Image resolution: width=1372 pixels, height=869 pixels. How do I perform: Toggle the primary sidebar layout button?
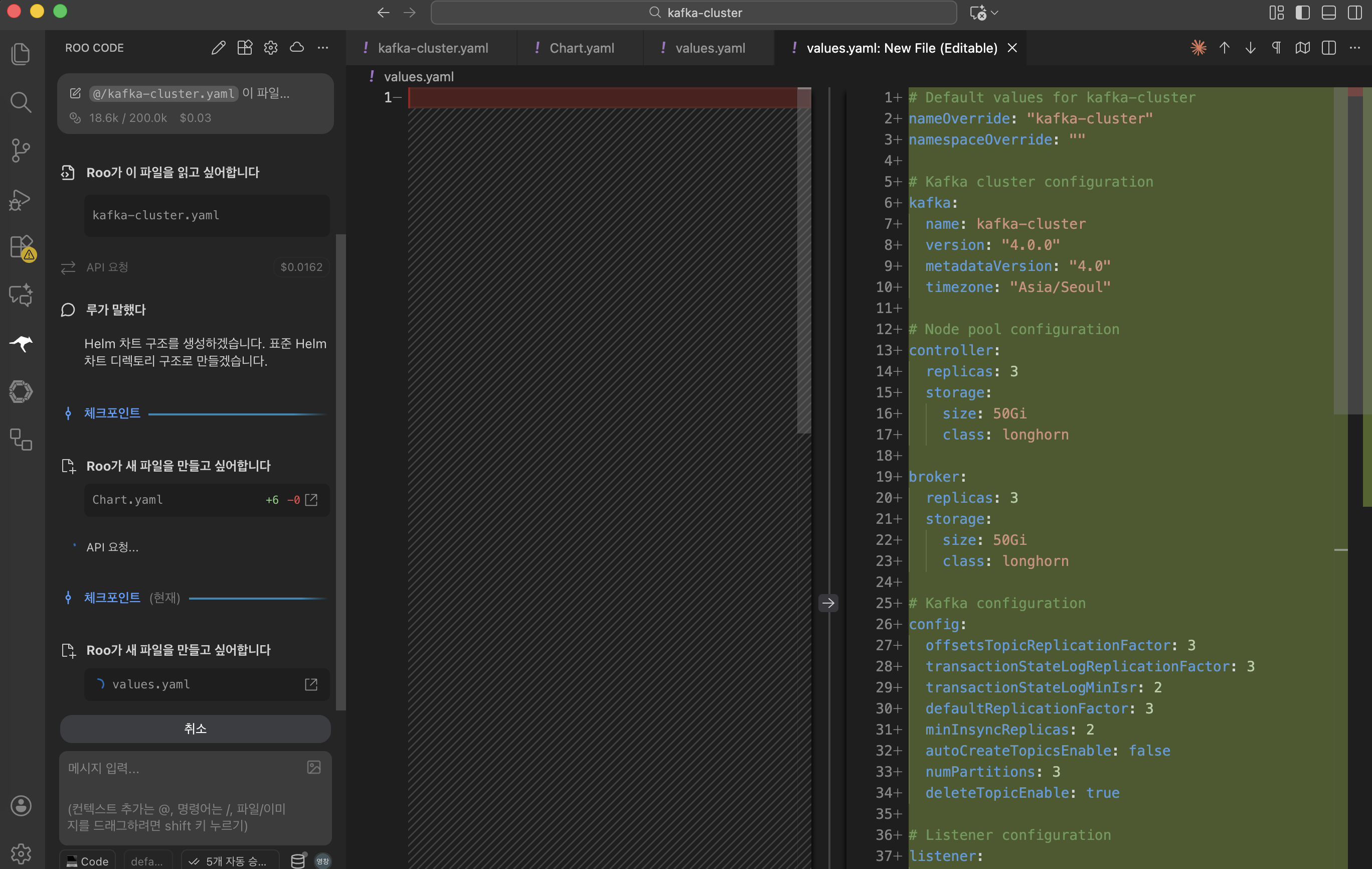[1302, 13]
